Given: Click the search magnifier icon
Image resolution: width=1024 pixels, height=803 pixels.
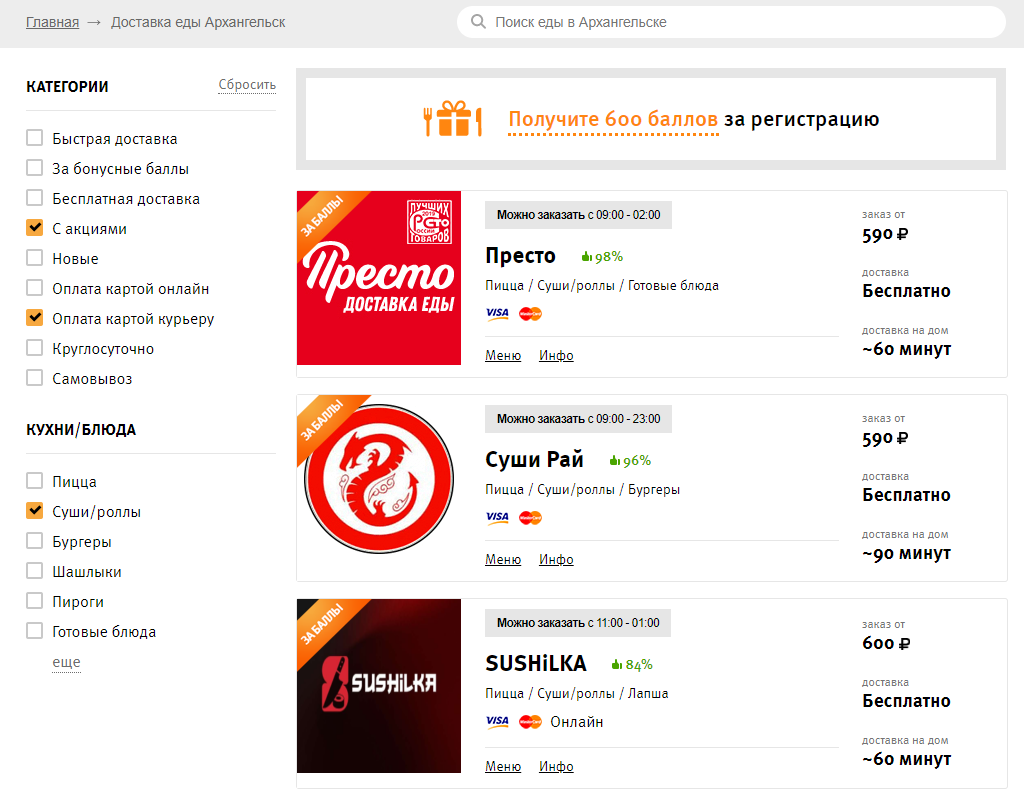Looking at the screenshot, I should tap(478, 22).
